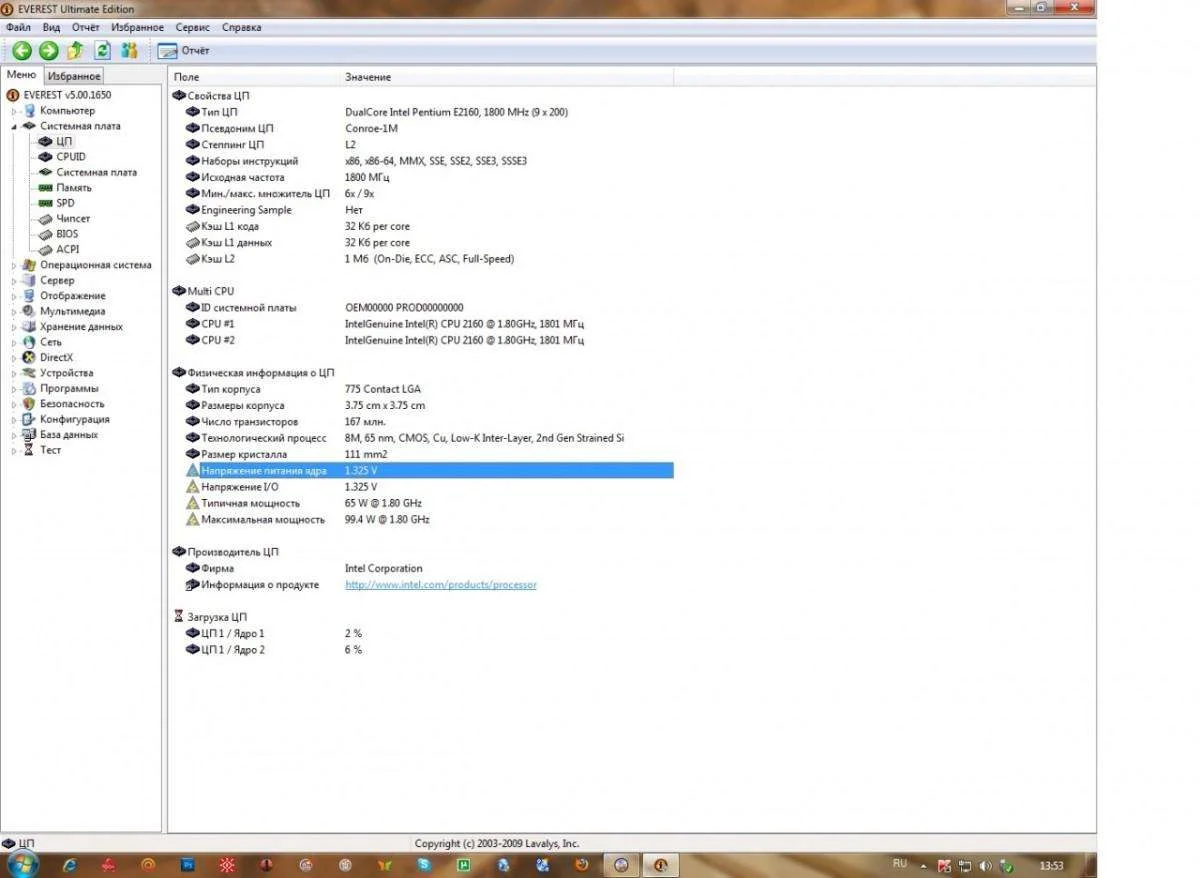Screen dimensions: 1200x878
Task: Click the Тест tree icon
Action: click(x=29, y=450)
